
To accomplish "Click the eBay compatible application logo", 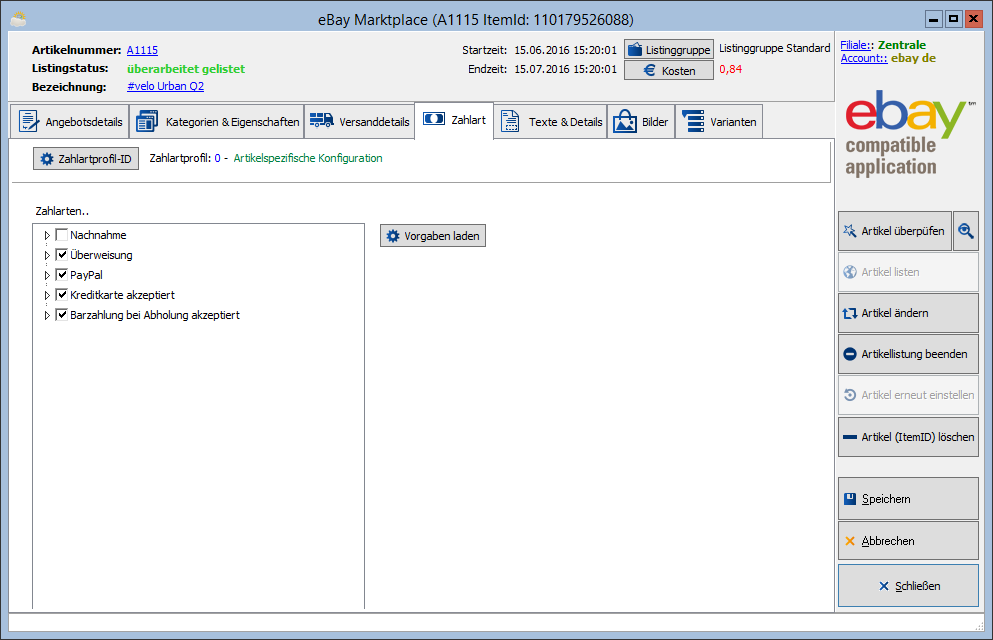I will pyautogui.click(x=909, y=133).
